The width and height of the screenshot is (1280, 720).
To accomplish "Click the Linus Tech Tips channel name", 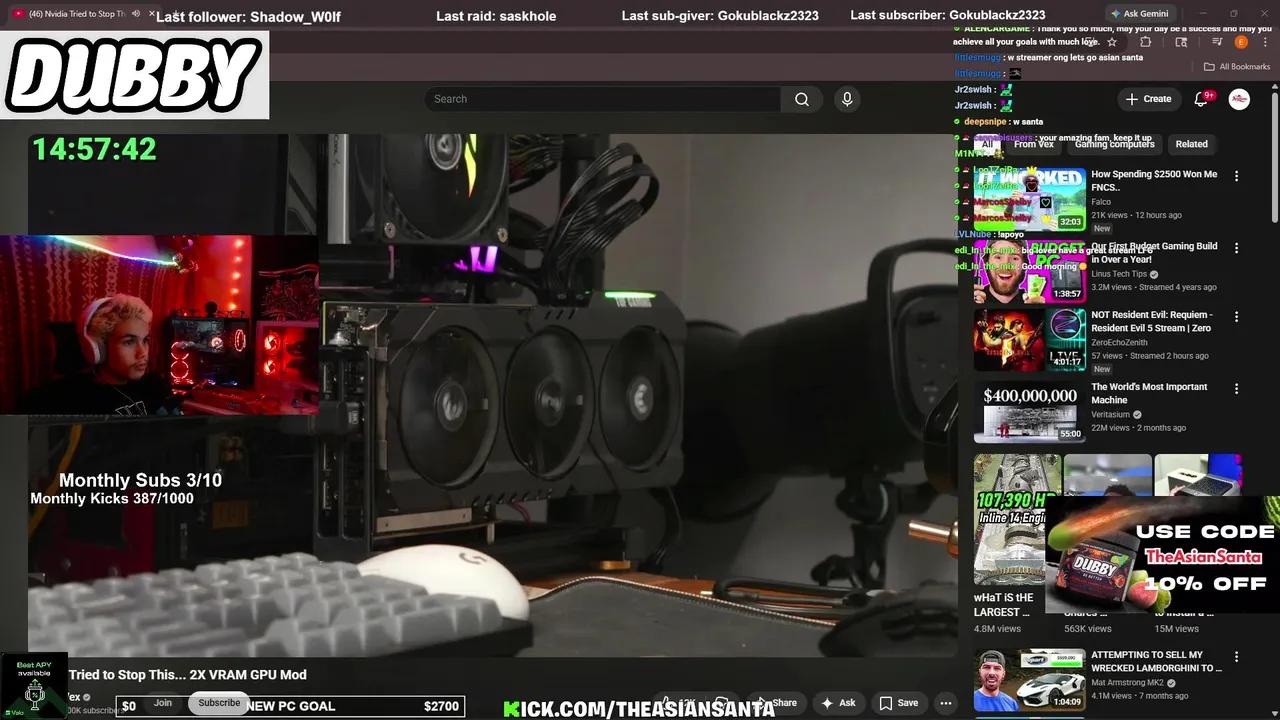I will [1119, 274].
